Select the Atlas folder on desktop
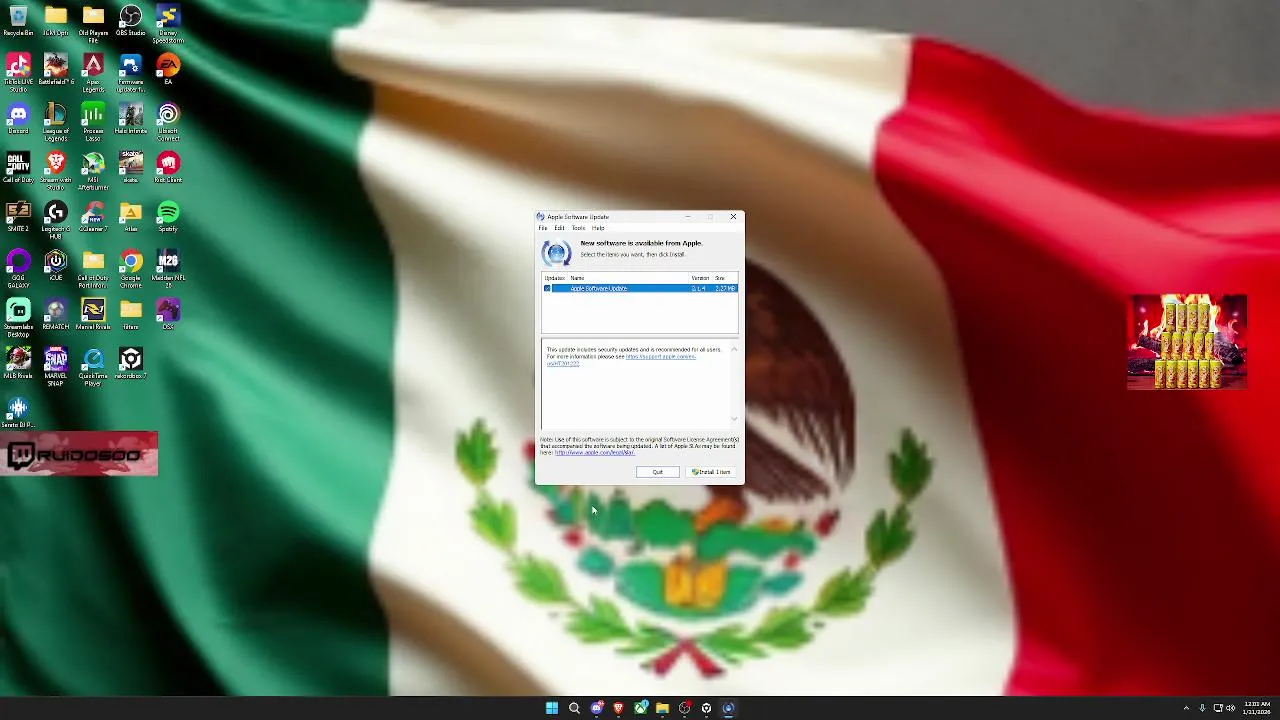The height and width of the screenshot is (720, 1280). 131,217
